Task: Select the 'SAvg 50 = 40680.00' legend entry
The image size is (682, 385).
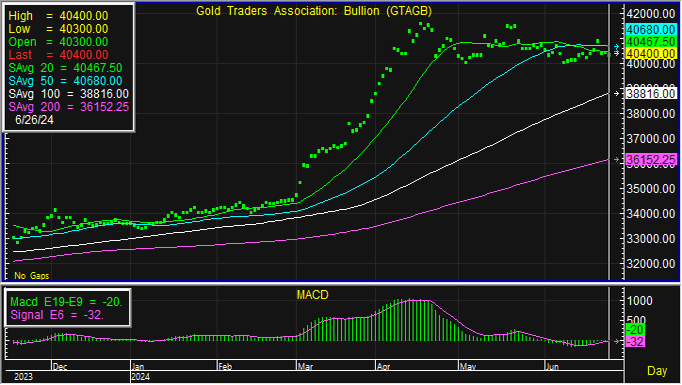Action: 65,81
